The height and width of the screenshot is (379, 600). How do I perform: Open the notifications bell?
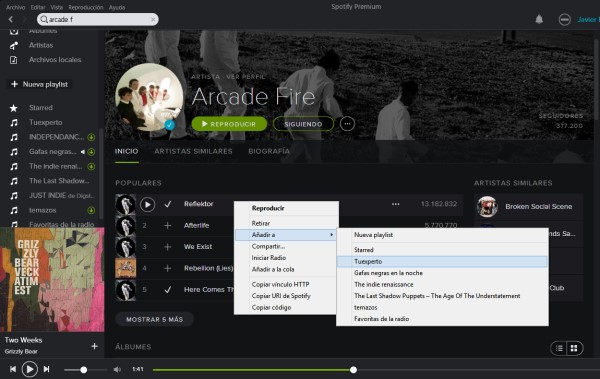[x=539, y=19]
